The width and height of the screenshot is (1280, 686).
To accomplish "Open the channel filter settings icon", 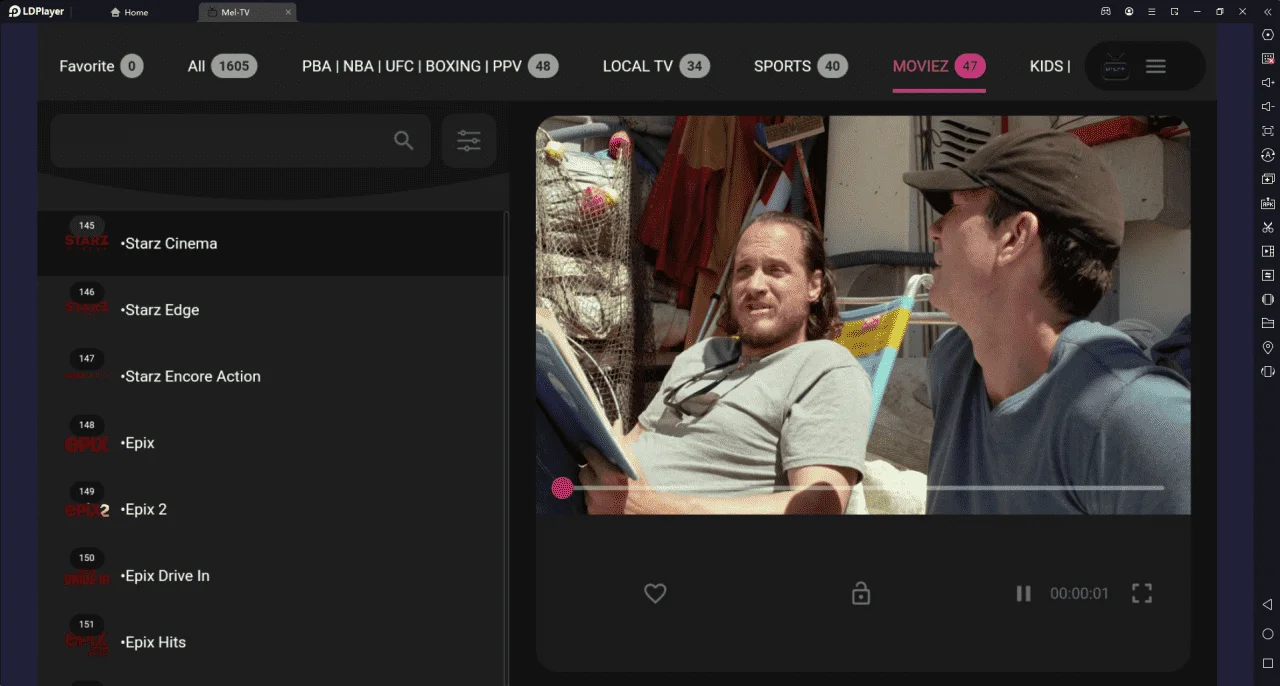I will [x=469, y=140].
